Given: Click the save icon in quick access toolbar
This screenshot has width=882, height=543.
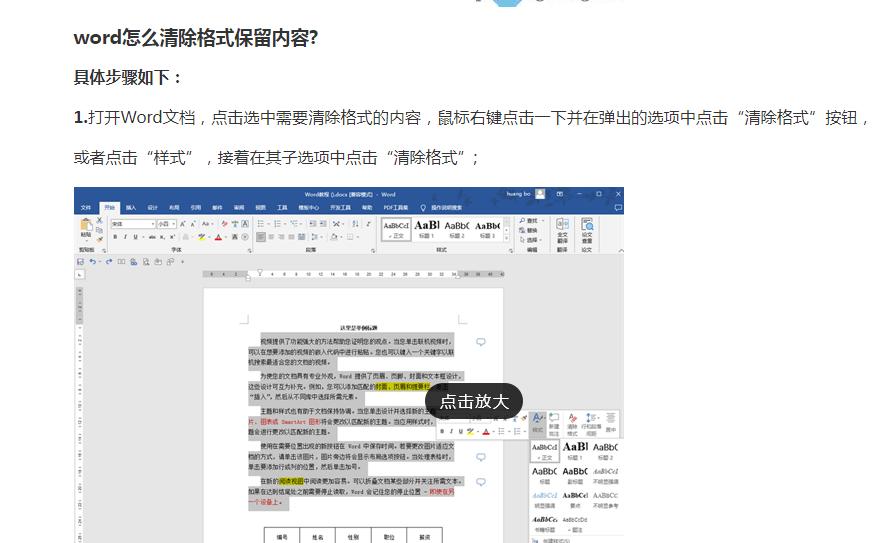Looking at the screenshot, I should [x=80, y=262].
